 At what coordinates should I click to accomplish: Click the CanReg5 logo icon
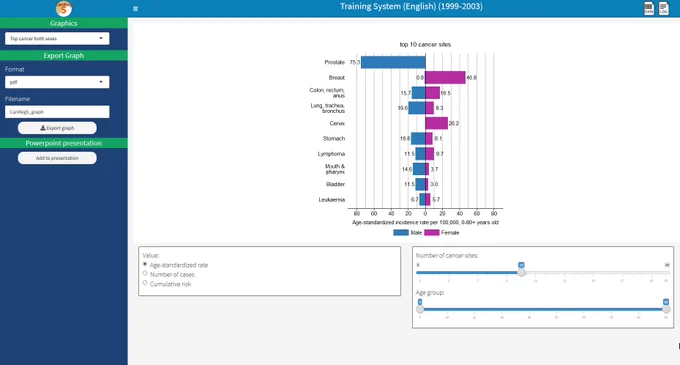click(x=64, y=8)
